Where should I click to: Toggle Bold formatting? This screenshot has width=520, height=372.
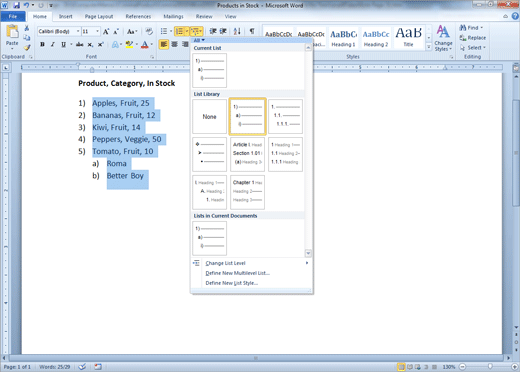[x=42, y=44]
